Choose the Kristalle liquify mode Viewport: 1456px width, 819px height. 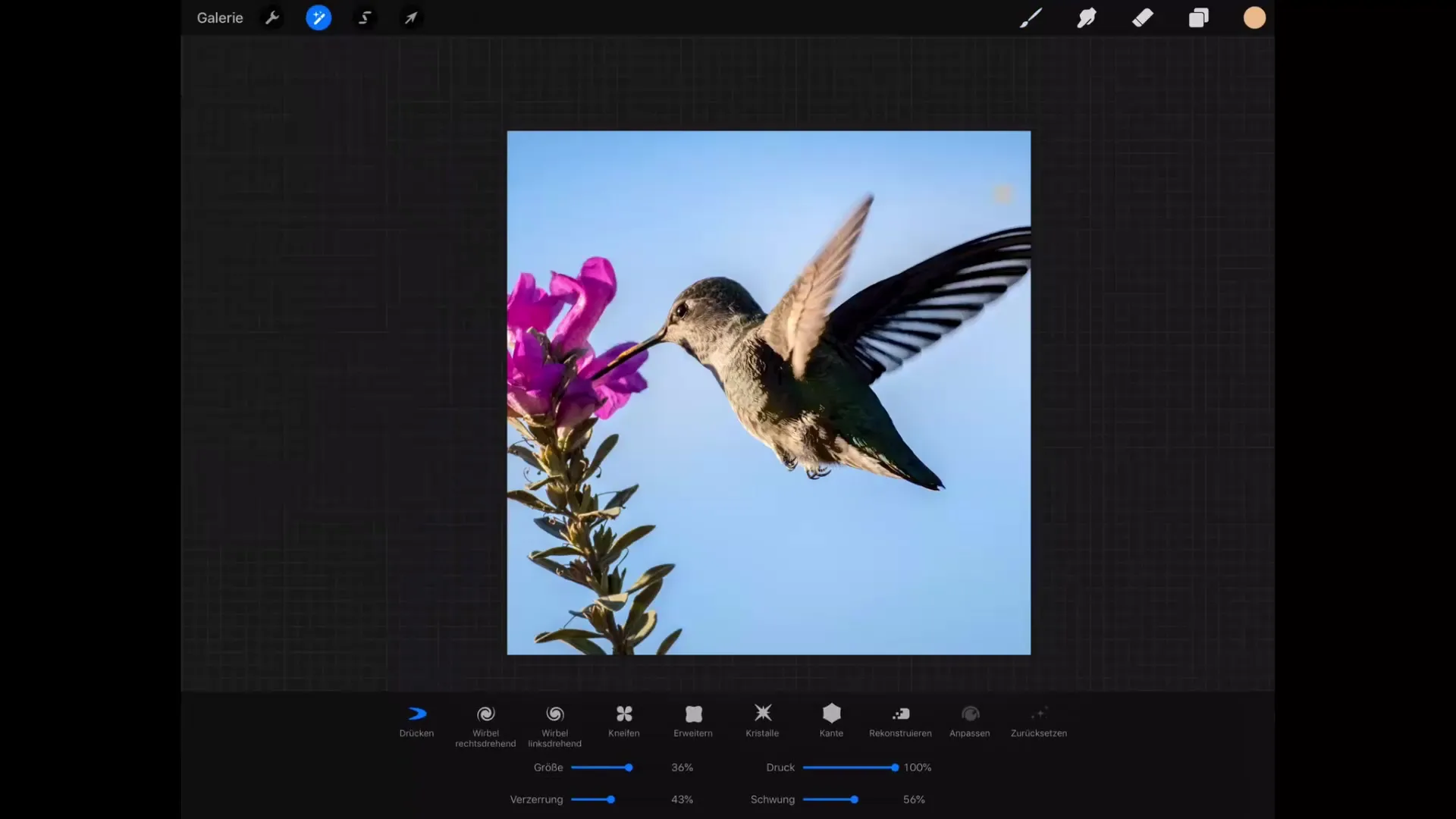(x=762, y=722)
